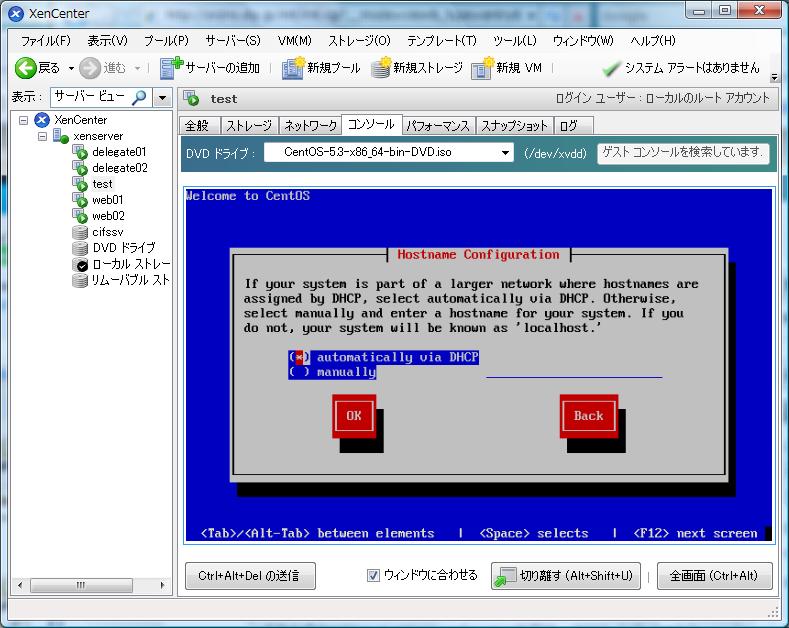Collapse the XenCenter tree node
Image resolution: width=789 pixels, height=628 pixels.
click(23, 120)
